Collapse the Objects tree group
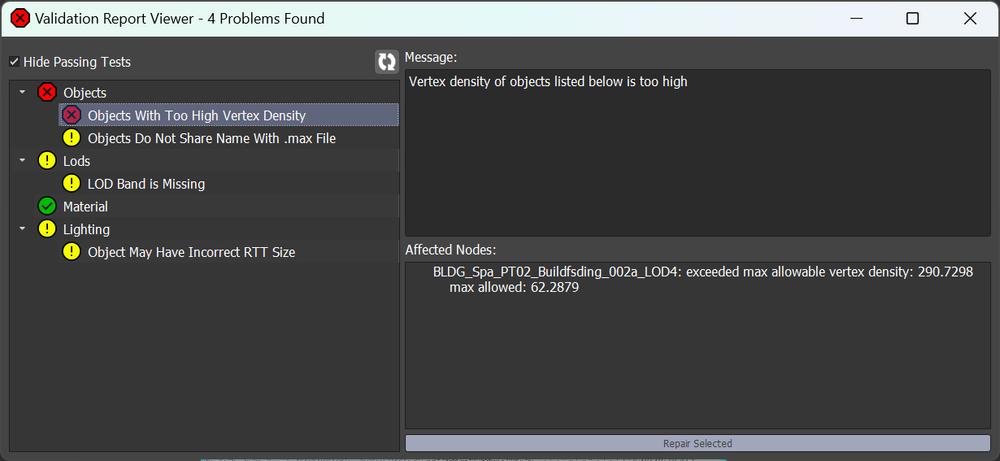This screenshot has height=461, width=1000. (22, 92)
